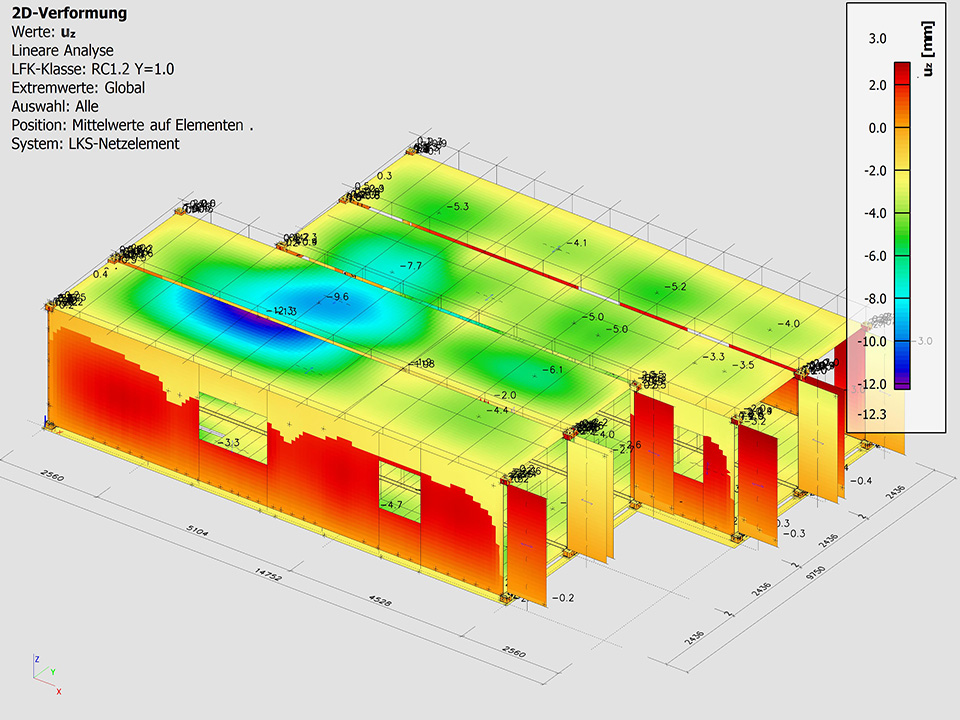
Task: Click the -4.7 label at wall opening
Action: point(392,505)
